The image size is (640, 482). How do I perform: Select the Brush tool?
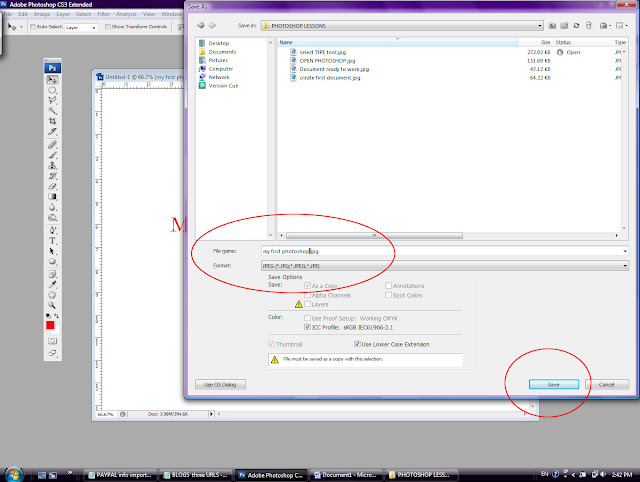(52, 155)
